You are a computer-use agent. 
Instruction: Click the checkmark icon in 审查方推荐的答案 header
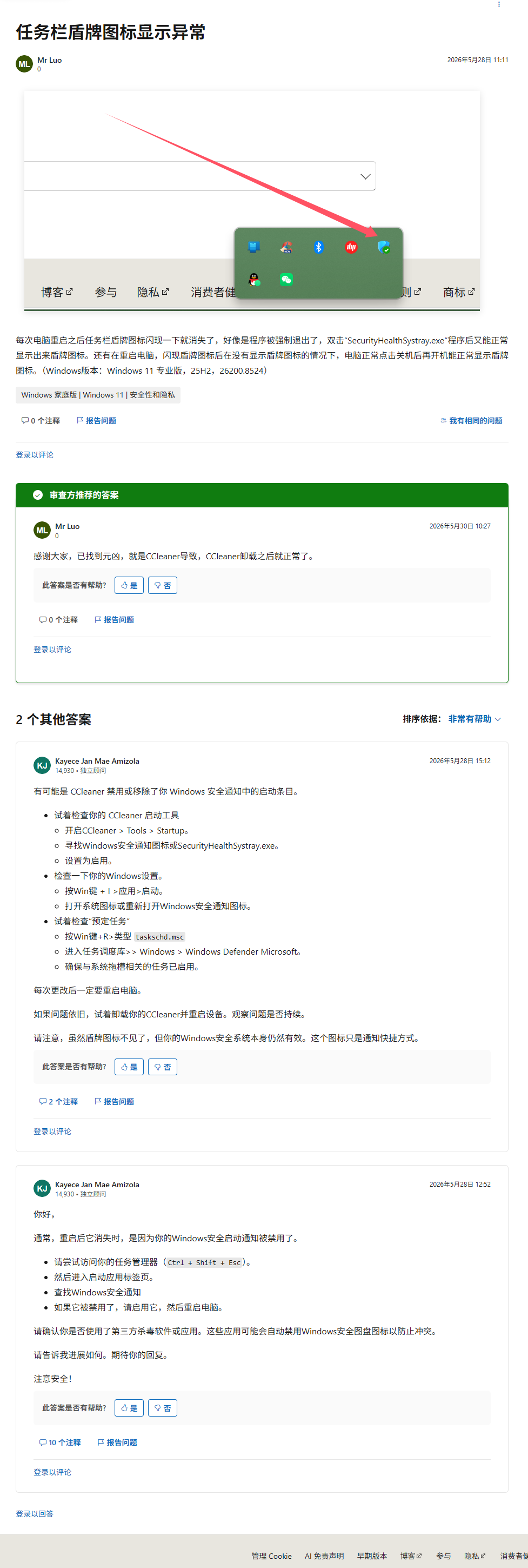point(38,495)
